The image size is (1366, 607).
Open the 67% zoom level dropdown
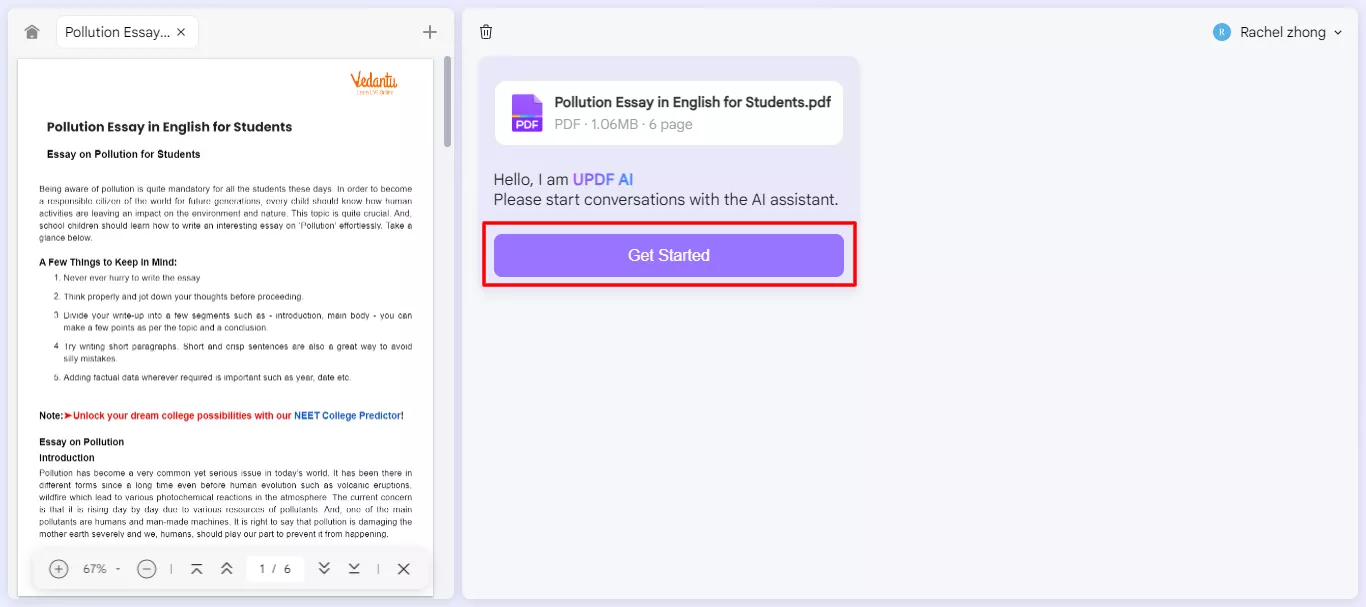pyautogui.click(x=102, y=569)
